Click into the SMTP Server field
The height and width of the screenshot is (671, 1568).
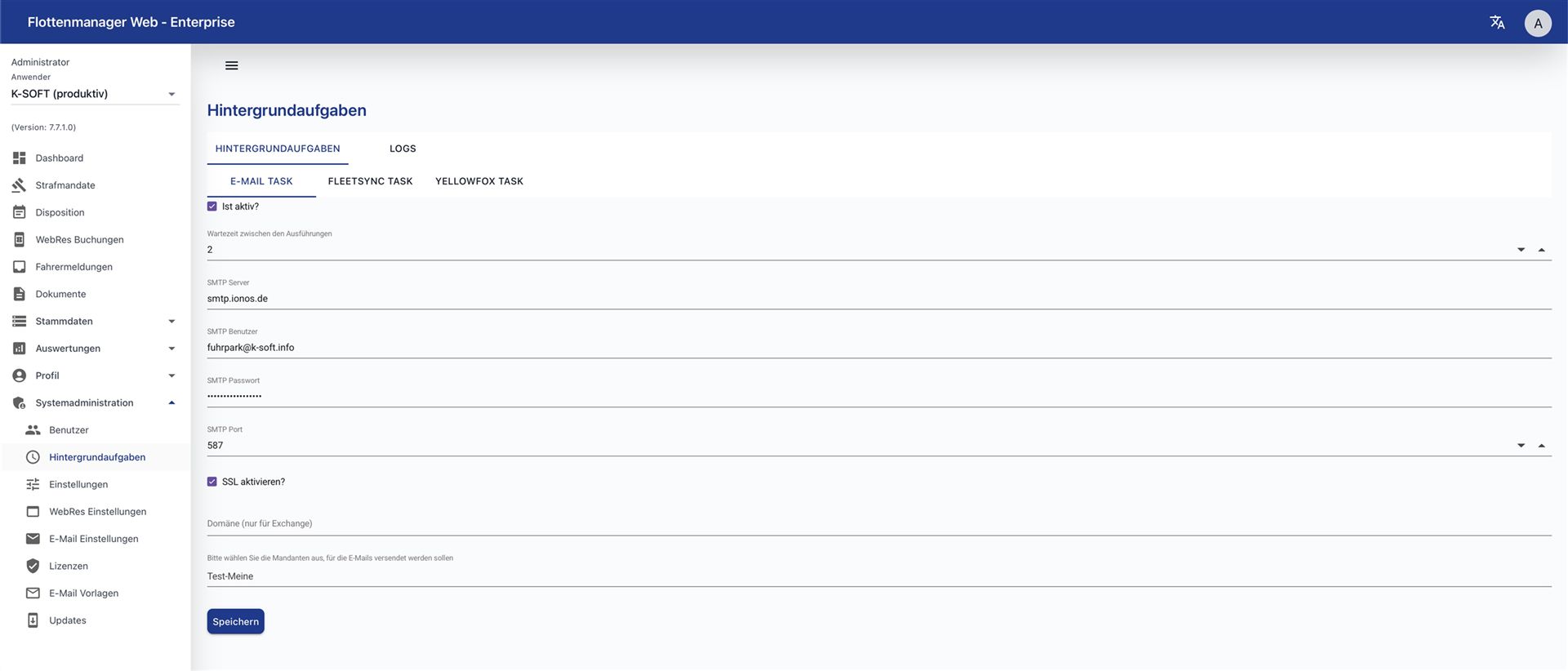878,299
